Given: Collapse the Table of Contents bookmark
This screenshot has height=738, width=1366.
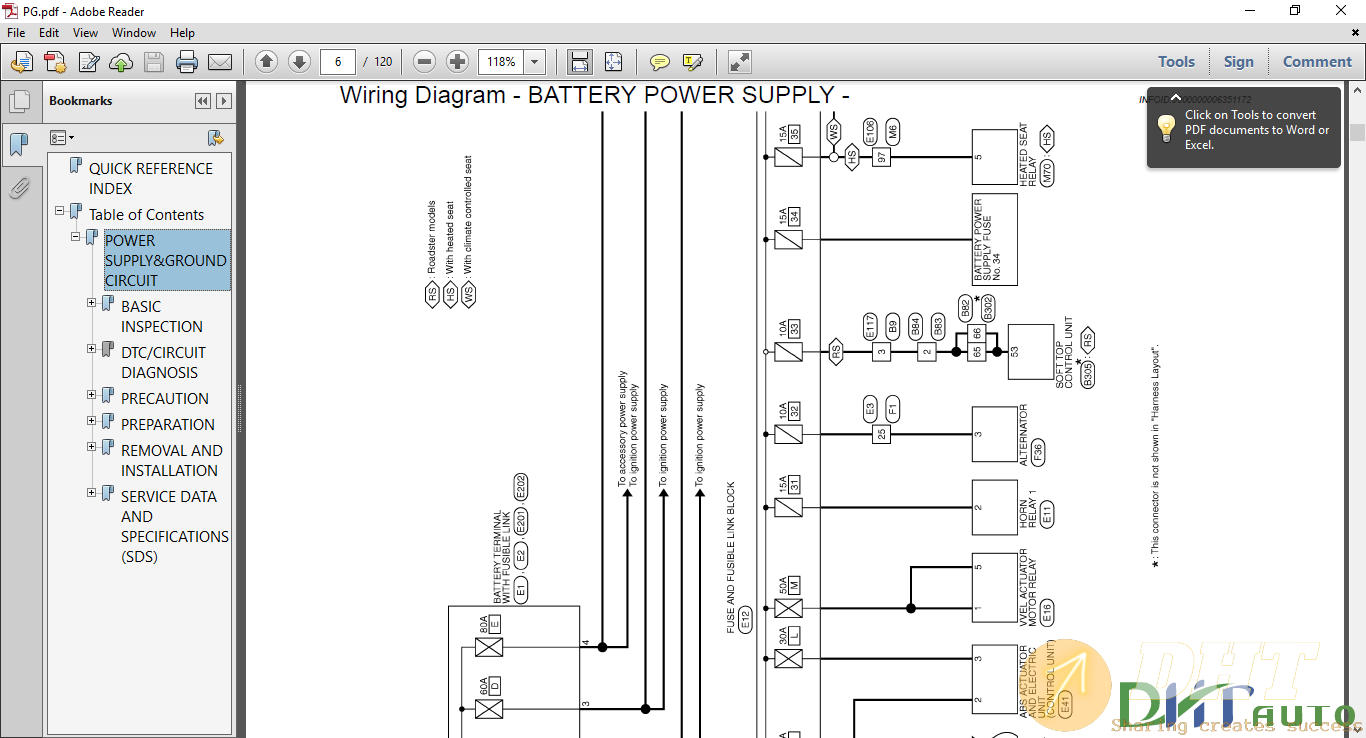Looking at the screenshot, I should tap(60, 211).
